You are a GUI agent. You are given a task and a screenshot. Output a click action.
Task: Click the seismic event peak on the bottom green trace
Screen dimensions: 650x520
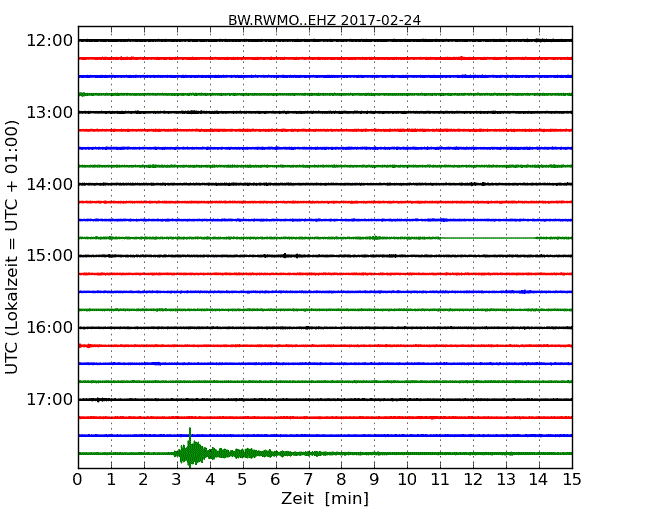pos(190,448)
